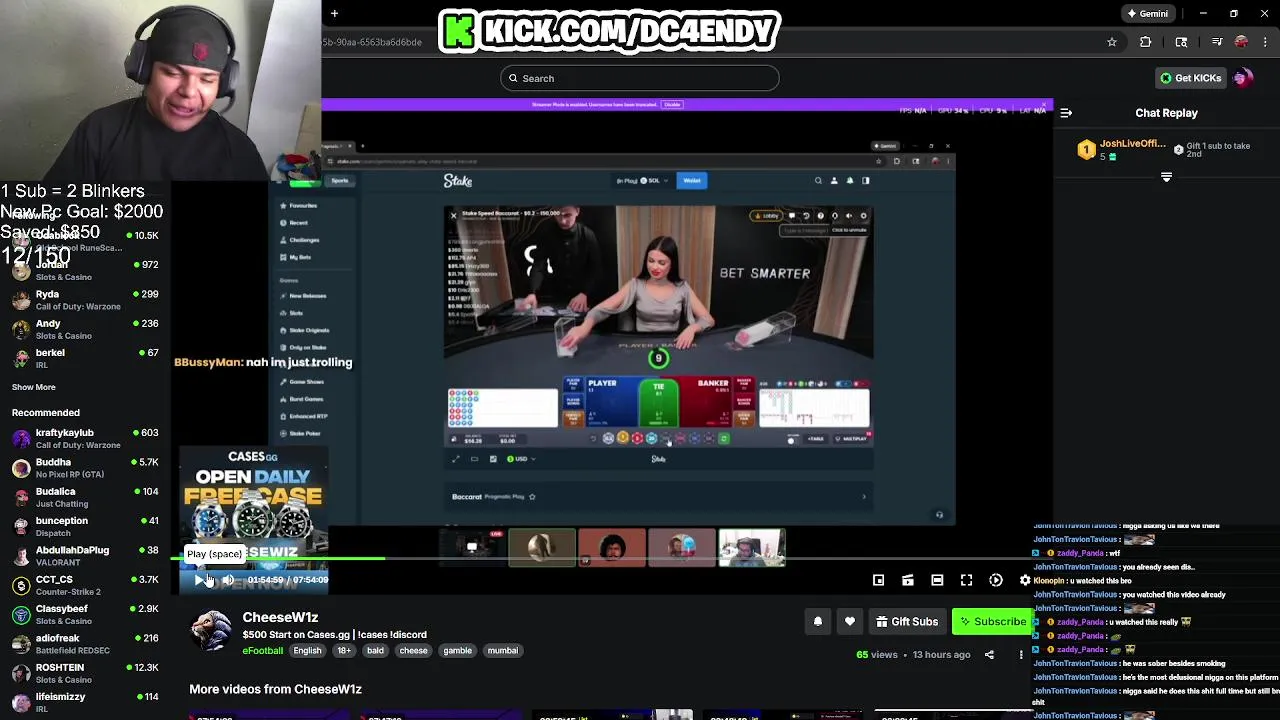
Task: Open CCT_CS recommended channel
Action: click(x=85, y=585)
